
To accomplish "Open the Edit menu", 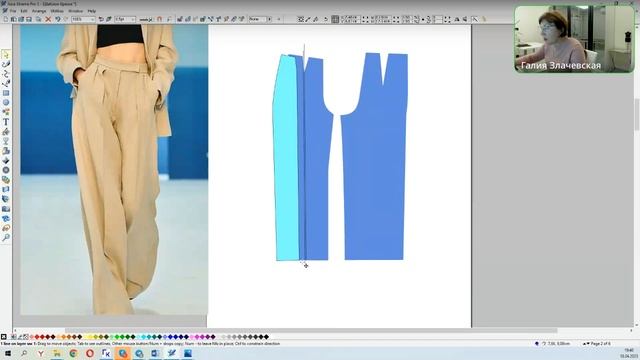I will pyautogui.click(x=24, y=11).
